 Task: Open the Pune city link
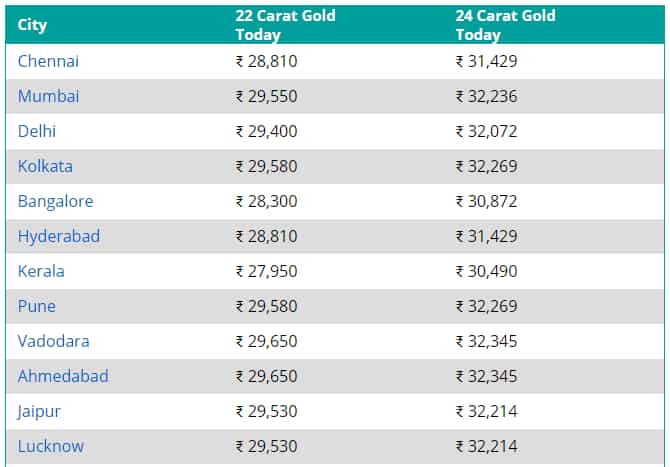click(37, 306)
